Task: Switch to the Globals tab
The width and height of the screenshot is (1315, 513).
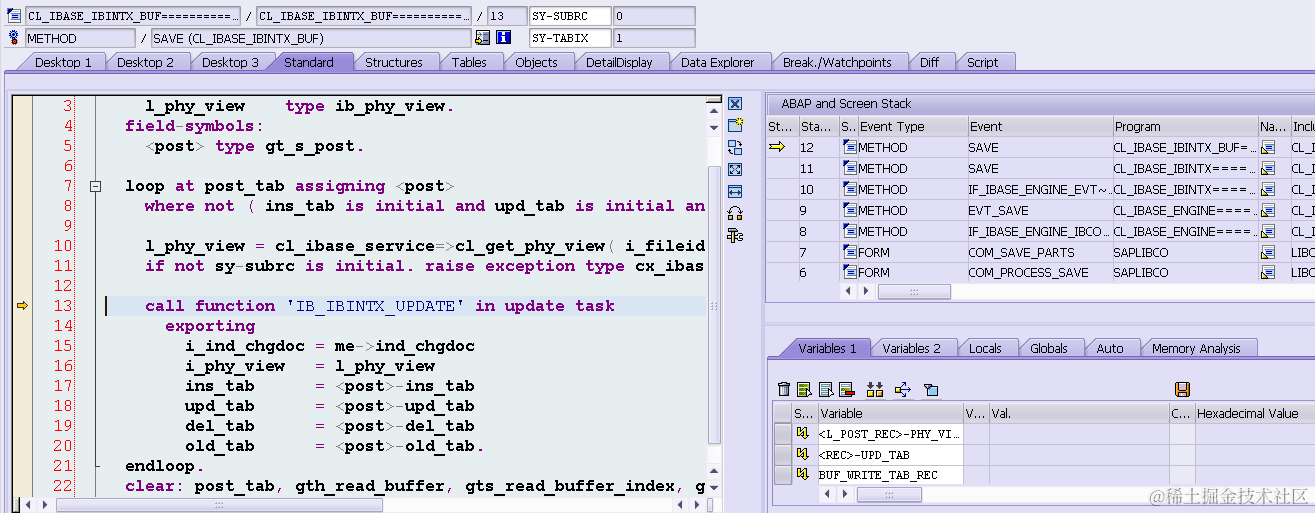Action: tap(1049, 348)
